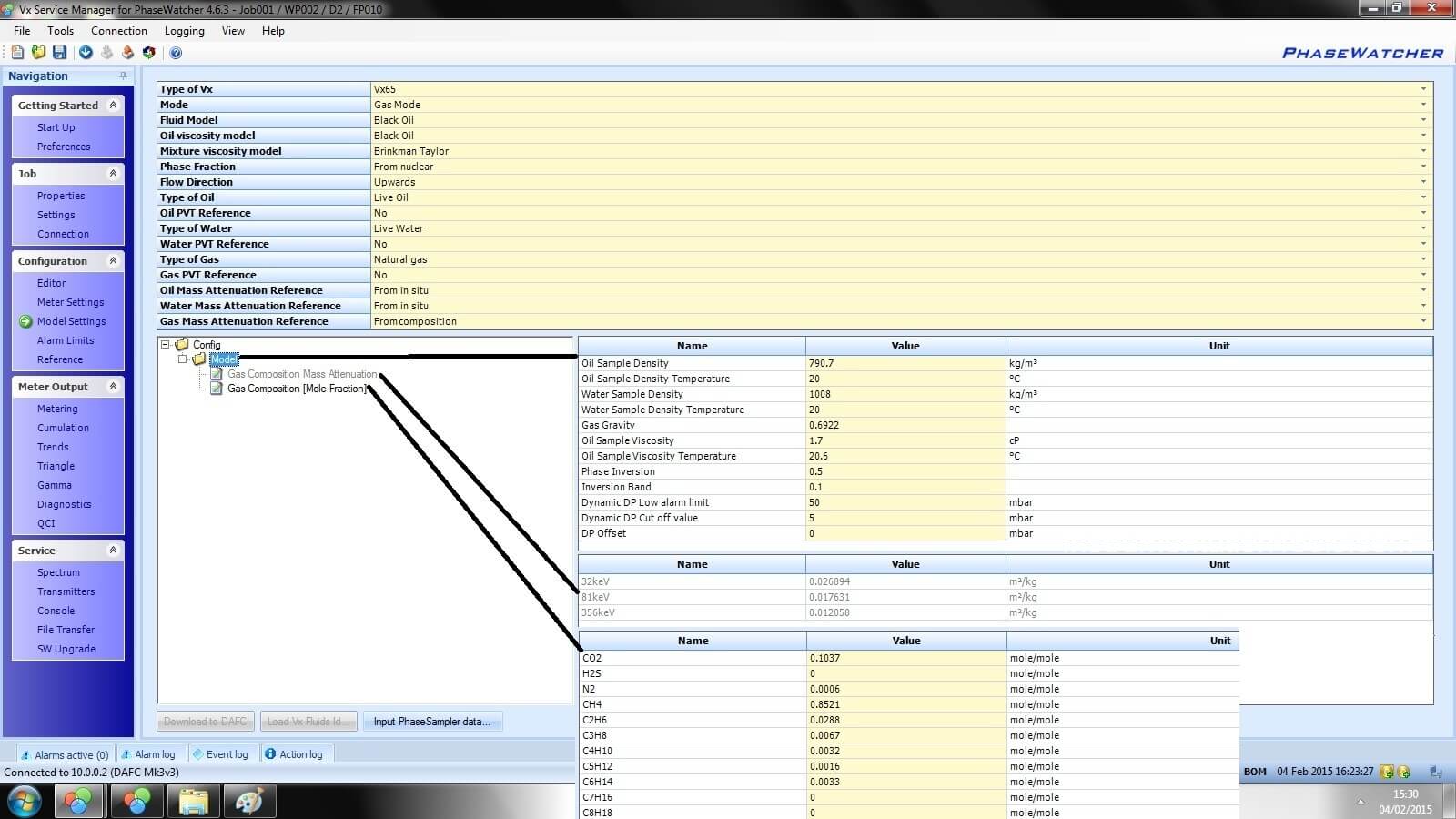The image size is (1456, 819).
Task: Open the File menu
Action: 22,31
